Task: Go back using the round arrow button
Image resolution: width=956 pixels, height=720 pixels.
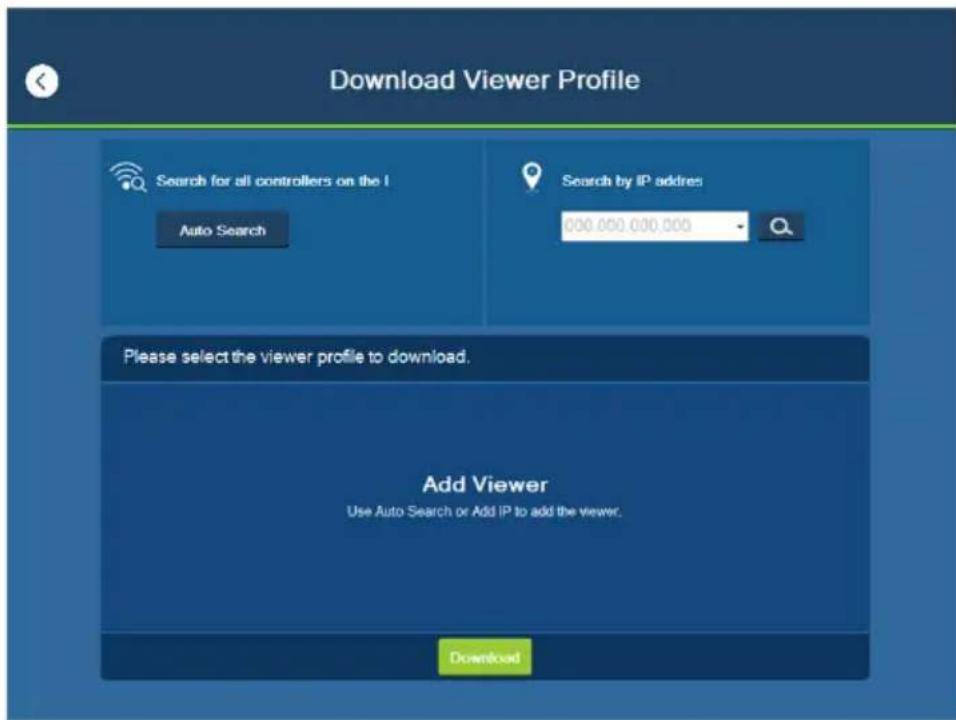Action: pyautogui.click(x=41, y=81)
